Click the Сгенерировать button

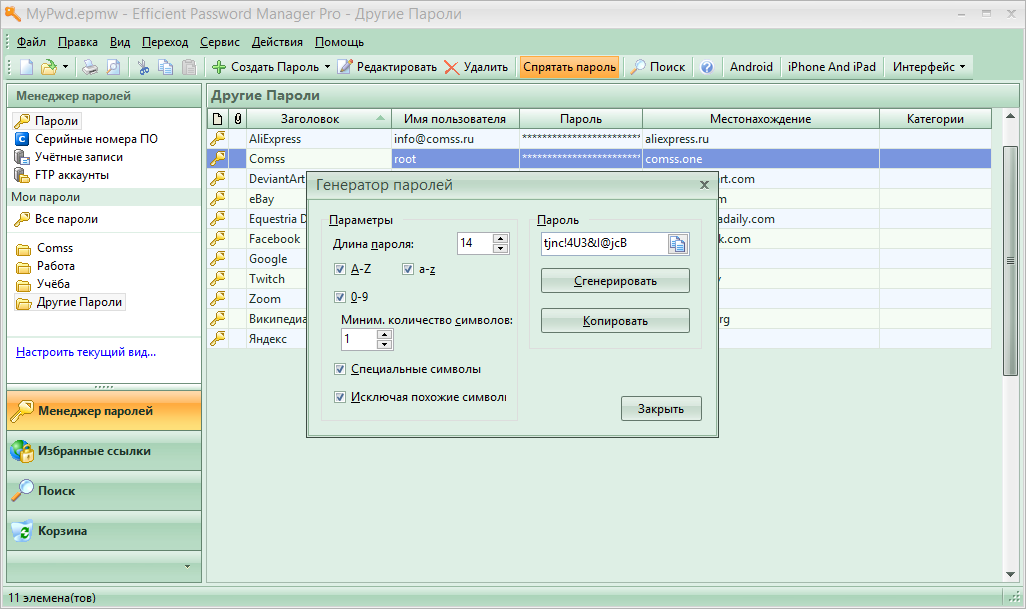[x=615, y=281]
